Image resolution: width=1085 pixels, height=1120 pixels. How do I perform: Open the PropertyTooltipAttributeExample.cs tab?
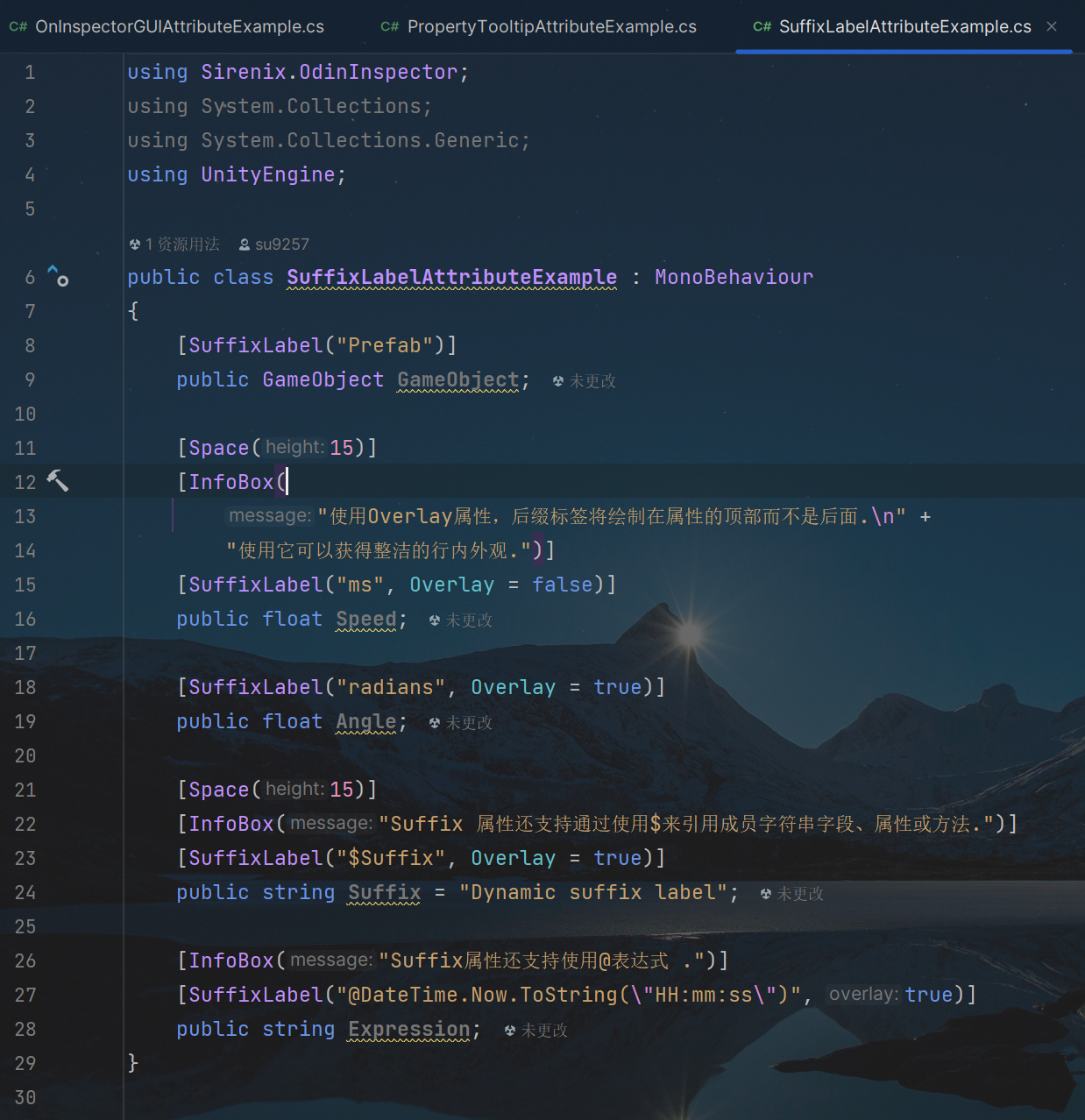click(551, 27)
